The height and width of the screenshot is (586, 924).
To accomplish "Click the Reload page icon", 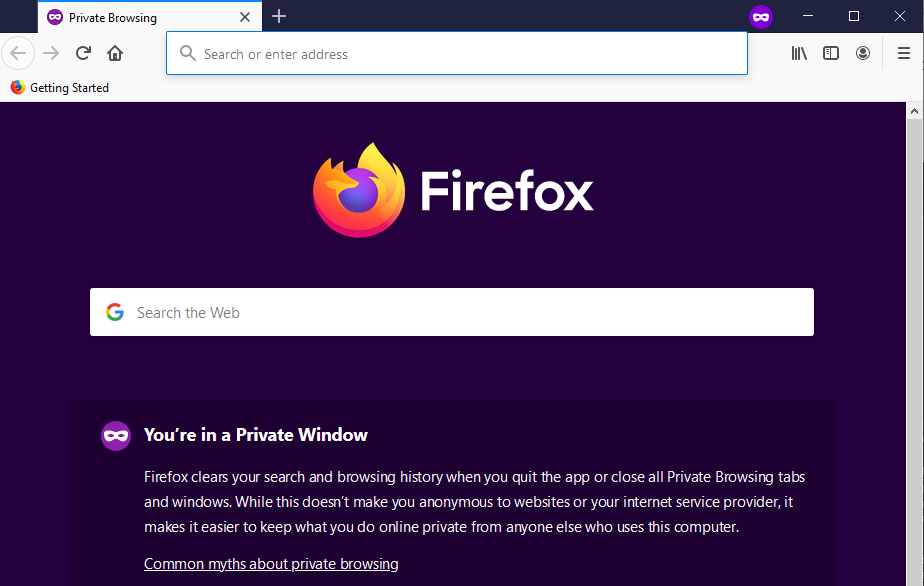I will pyautogui.click(x=83, y=52).
